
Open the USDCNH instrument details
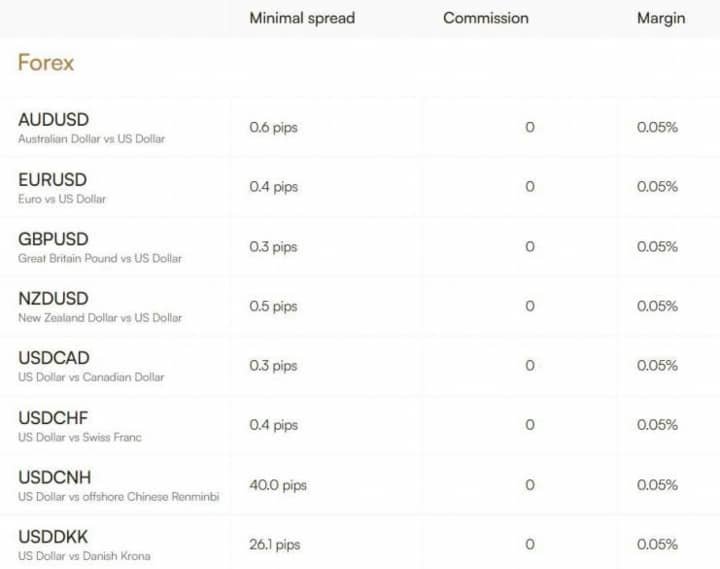click(54, 477)
